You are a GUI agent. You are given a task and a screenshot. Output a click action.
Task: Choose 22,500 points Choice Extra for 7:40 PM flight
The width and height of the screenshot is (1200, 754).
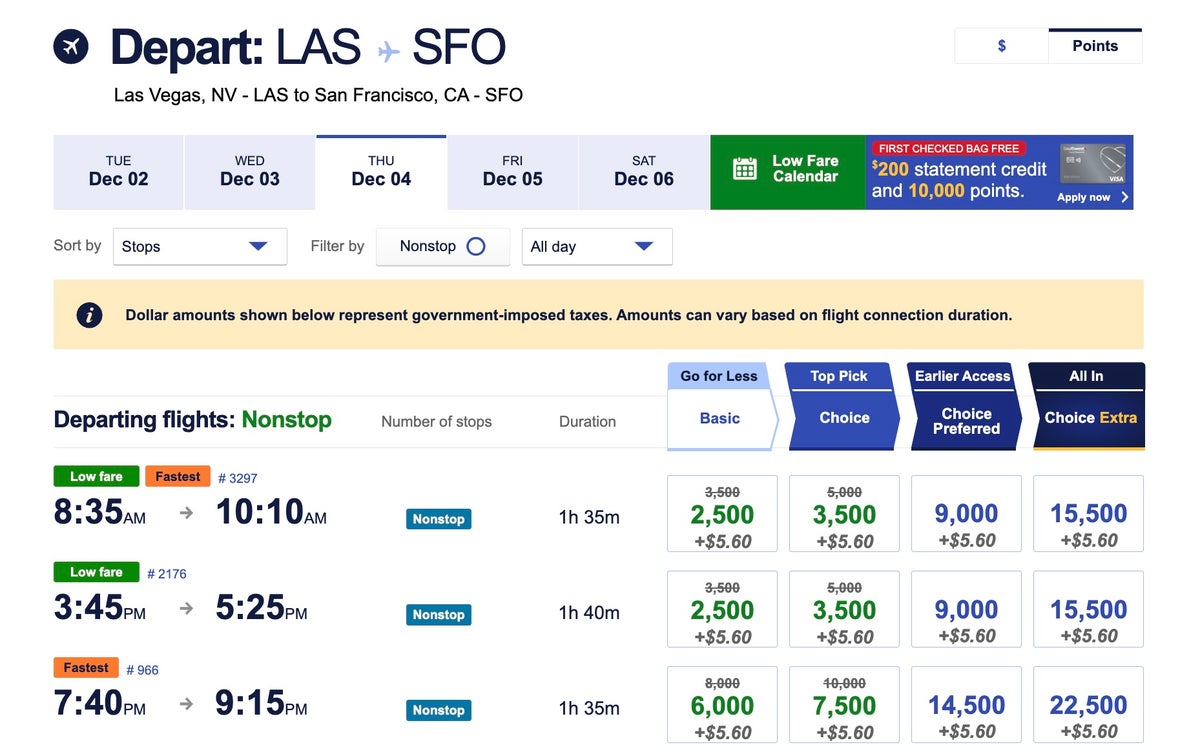click(1088, 705)
